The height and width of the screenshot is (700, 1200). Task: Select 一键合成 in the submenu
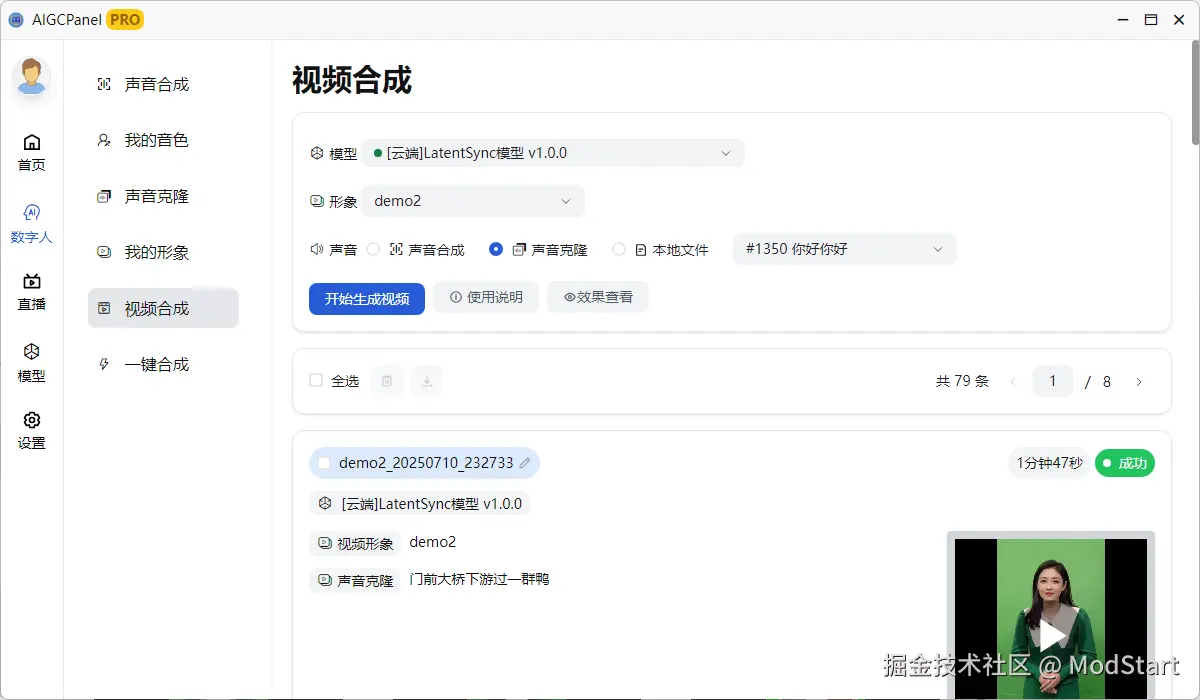coord(163,365)
